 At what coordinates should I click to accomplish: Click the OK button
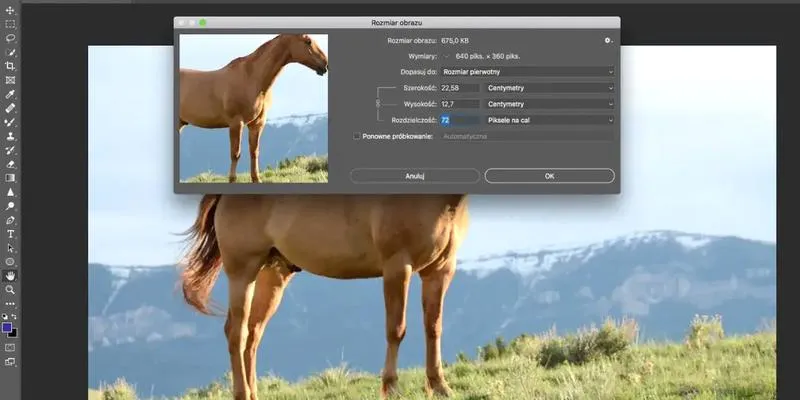click(549, 176)
